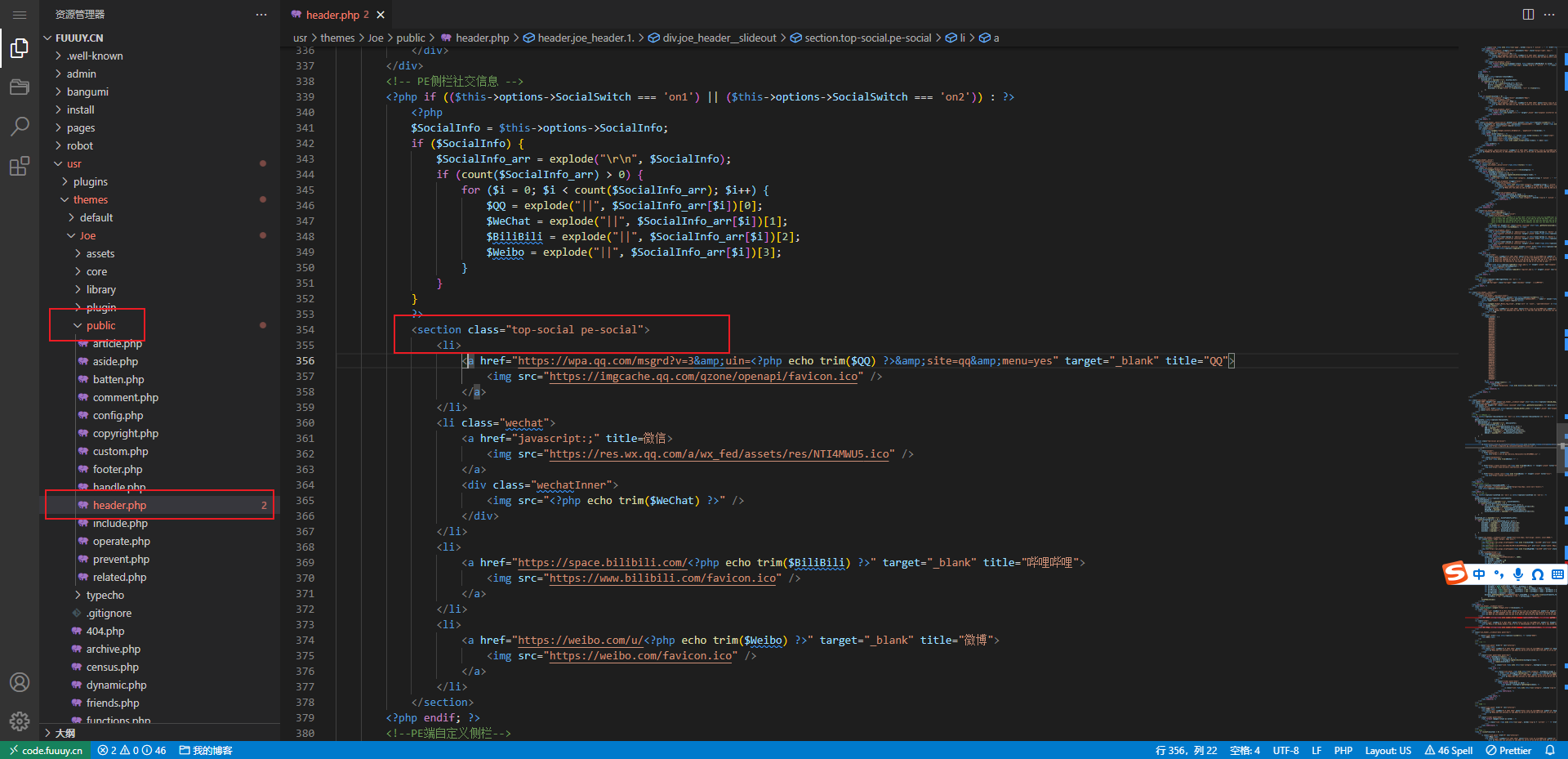Change indentation via 空格: 4

[x=1245, y=750]
